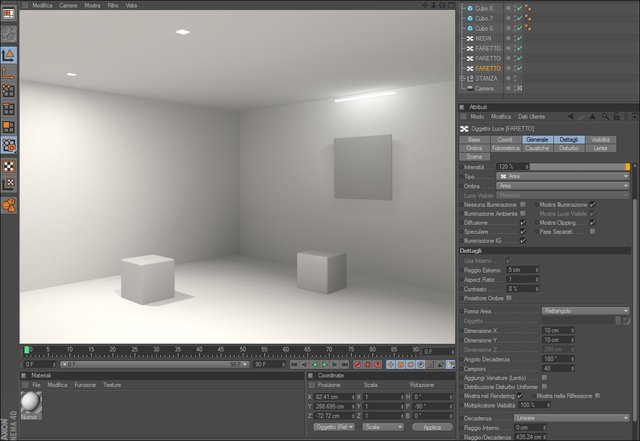
Task: Click the polygon mode icon in left toolbar
Action: pos(9,127)
